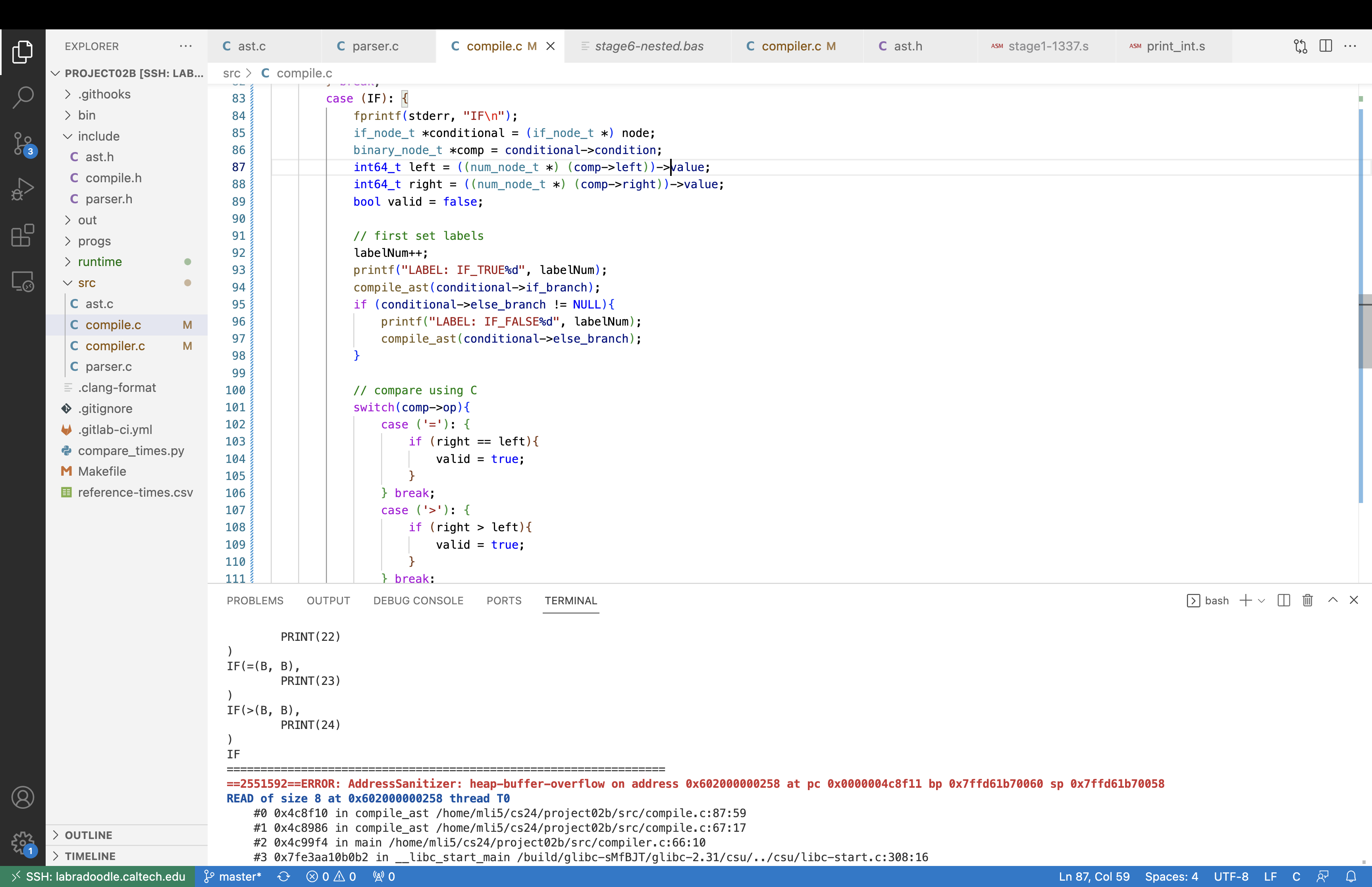
Task: Split the terminal panel
Action: pyautogui.click(x=1283, y=600)
